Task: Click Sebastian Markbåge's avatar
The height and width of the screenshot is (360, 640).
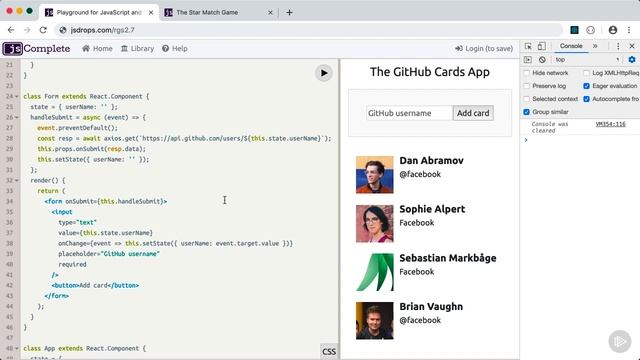Action: (375, 272)
